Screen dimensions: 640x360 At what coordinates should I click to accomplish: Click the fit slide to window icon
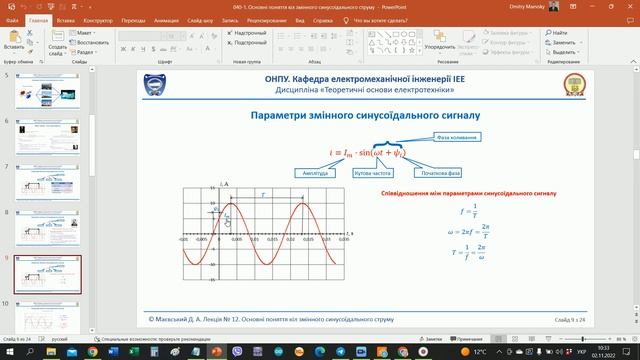click(x=635, y=339)
